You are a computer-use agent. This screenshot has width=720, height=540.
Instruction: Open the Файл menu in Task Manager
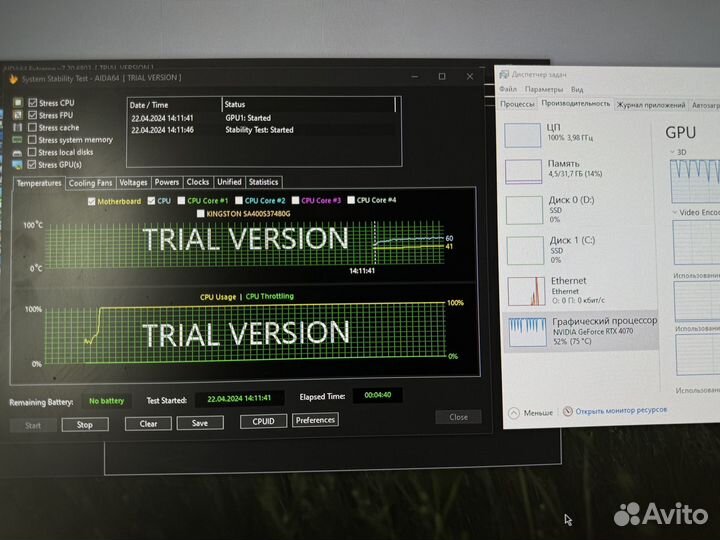coord(508,89)
